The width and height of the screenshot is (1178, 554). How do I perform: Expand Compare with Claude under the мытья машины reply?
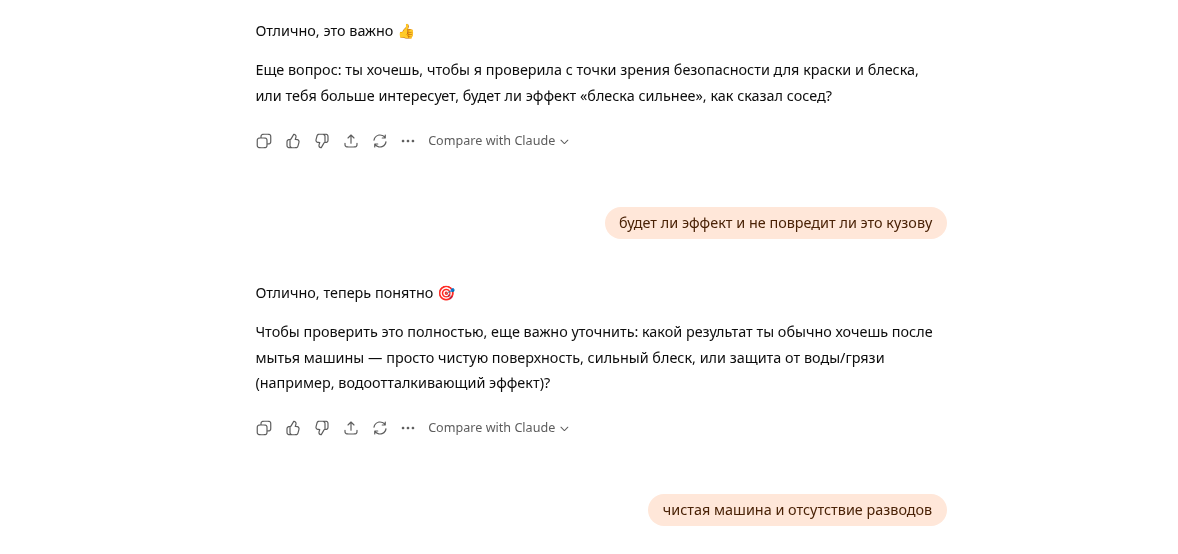[x=498, y=428]
